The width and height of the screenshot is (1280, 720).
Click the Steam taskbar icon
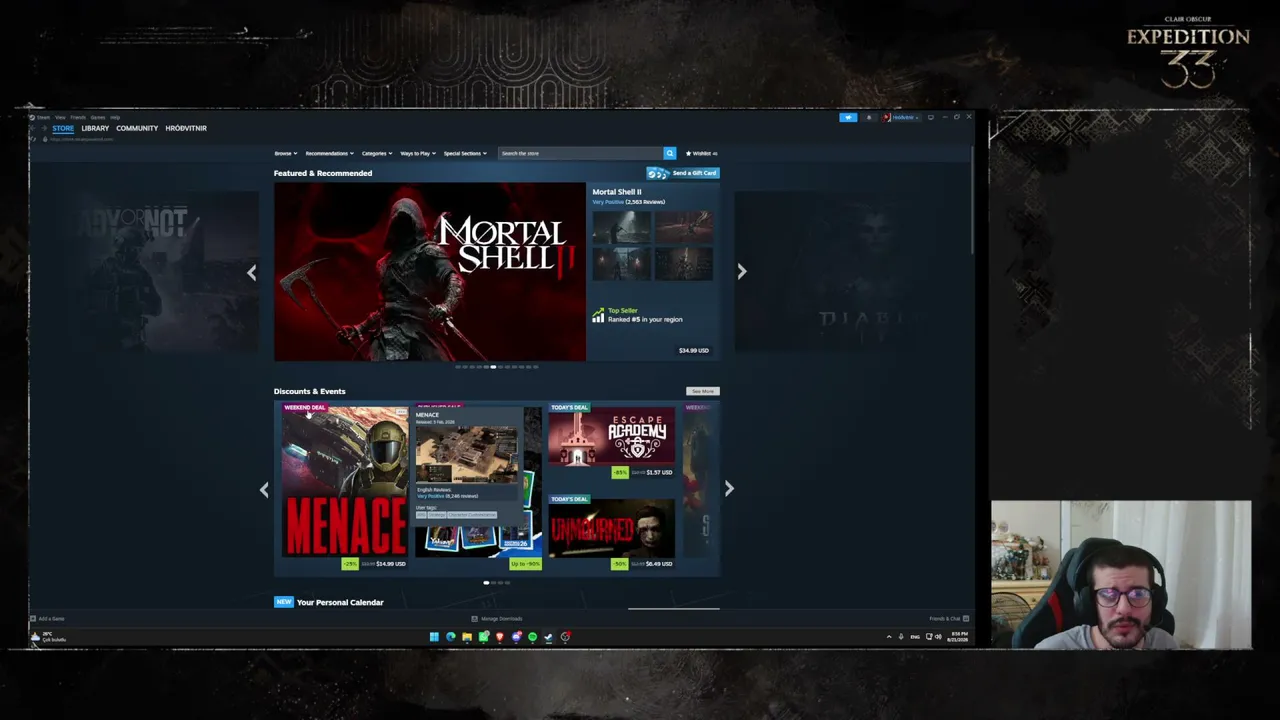(x=548, y=637)
